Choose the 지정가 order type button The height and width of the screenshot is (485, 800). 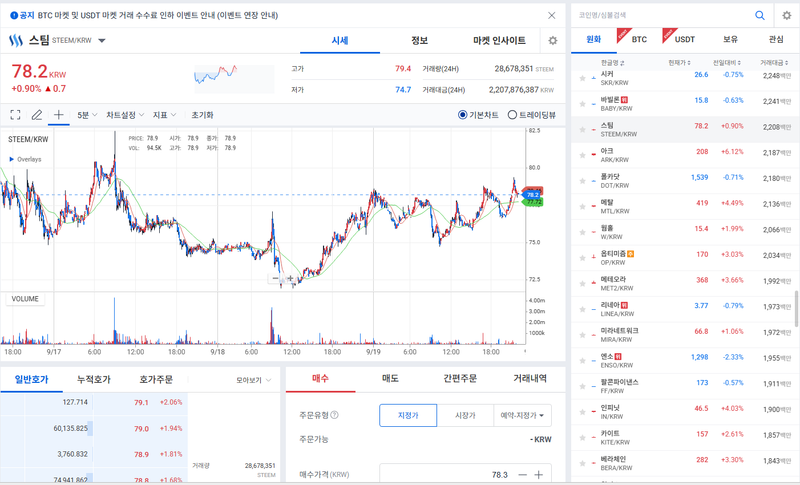(x=408, y=415)
